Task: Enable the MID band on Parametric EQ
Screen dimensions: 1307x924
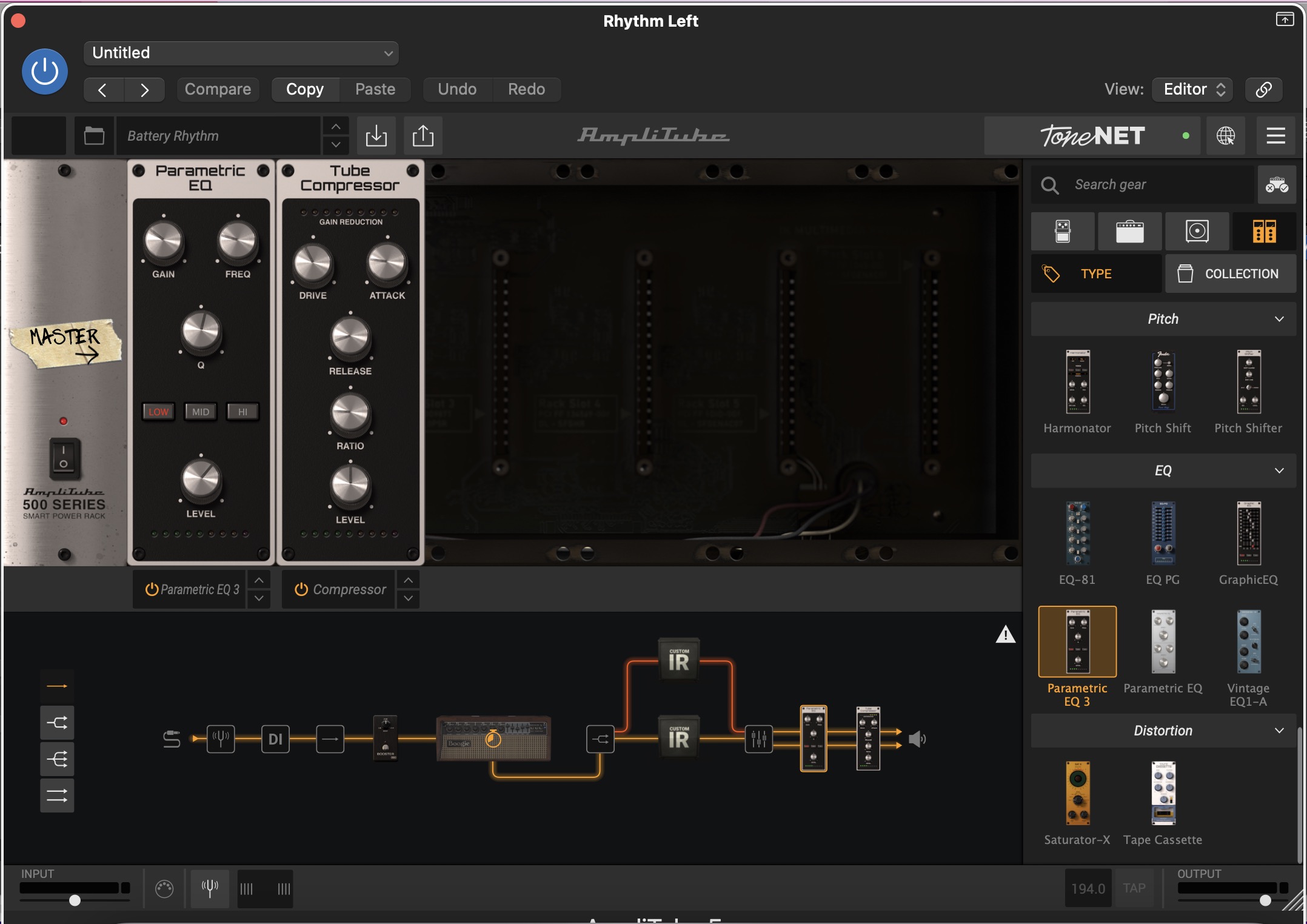Action: (201, 412)
